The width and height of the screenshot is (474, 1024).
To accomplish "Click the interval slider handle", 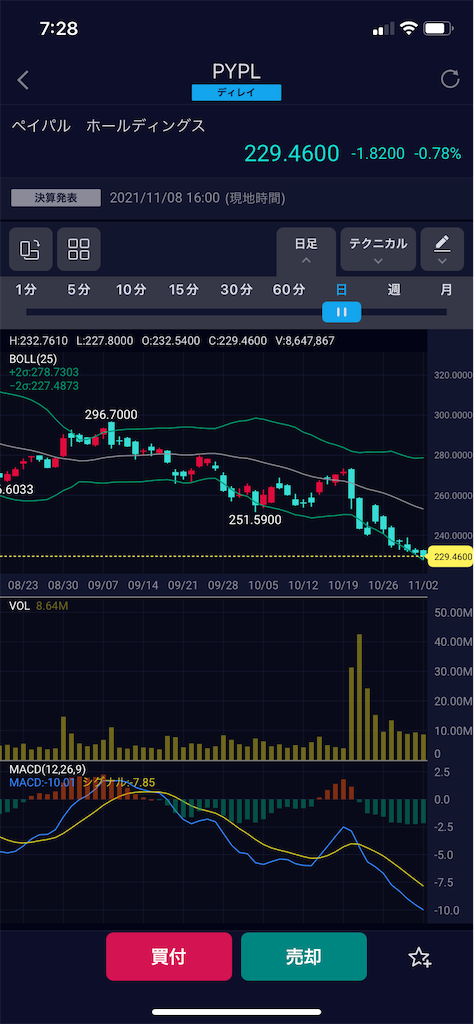I will click(x=341, y=312).
